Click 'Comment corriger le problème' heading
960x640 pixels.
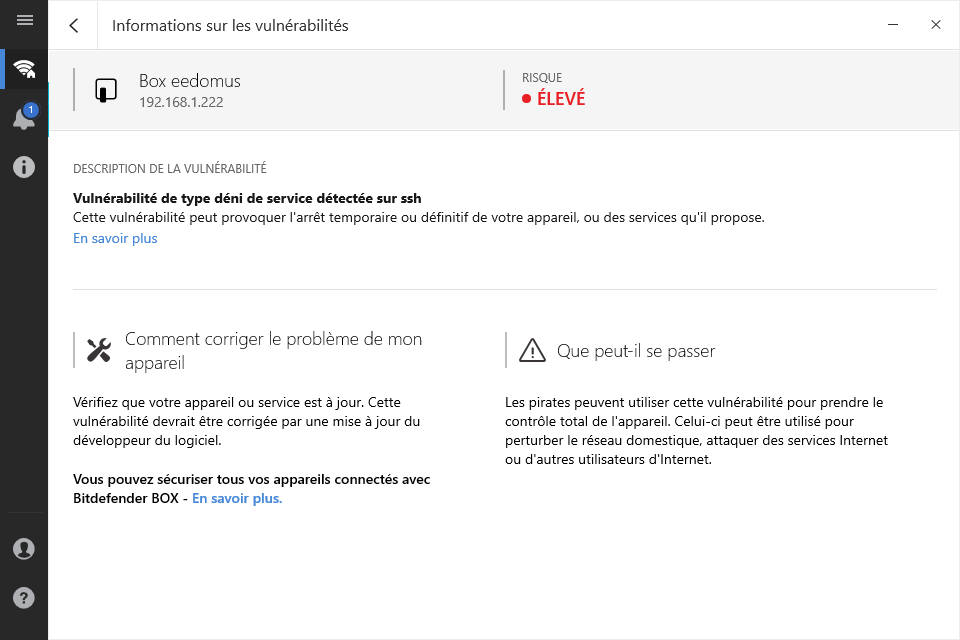(x=274, y=350)
